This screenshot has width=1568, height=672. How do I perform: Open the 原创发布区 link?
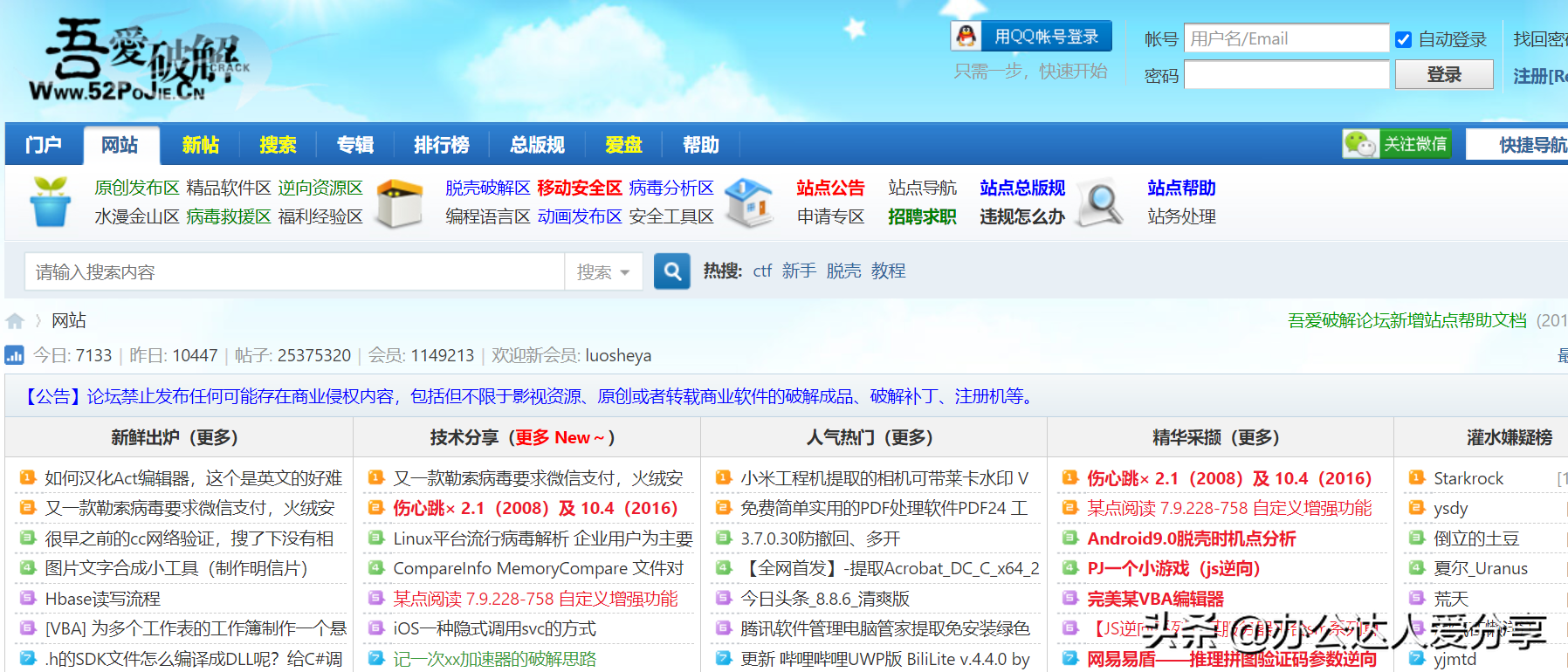(137, 188)
